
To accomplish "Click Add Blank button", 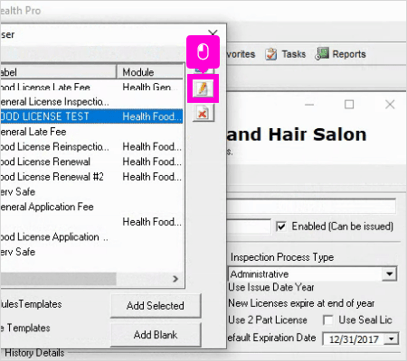I will pos(156,334).
